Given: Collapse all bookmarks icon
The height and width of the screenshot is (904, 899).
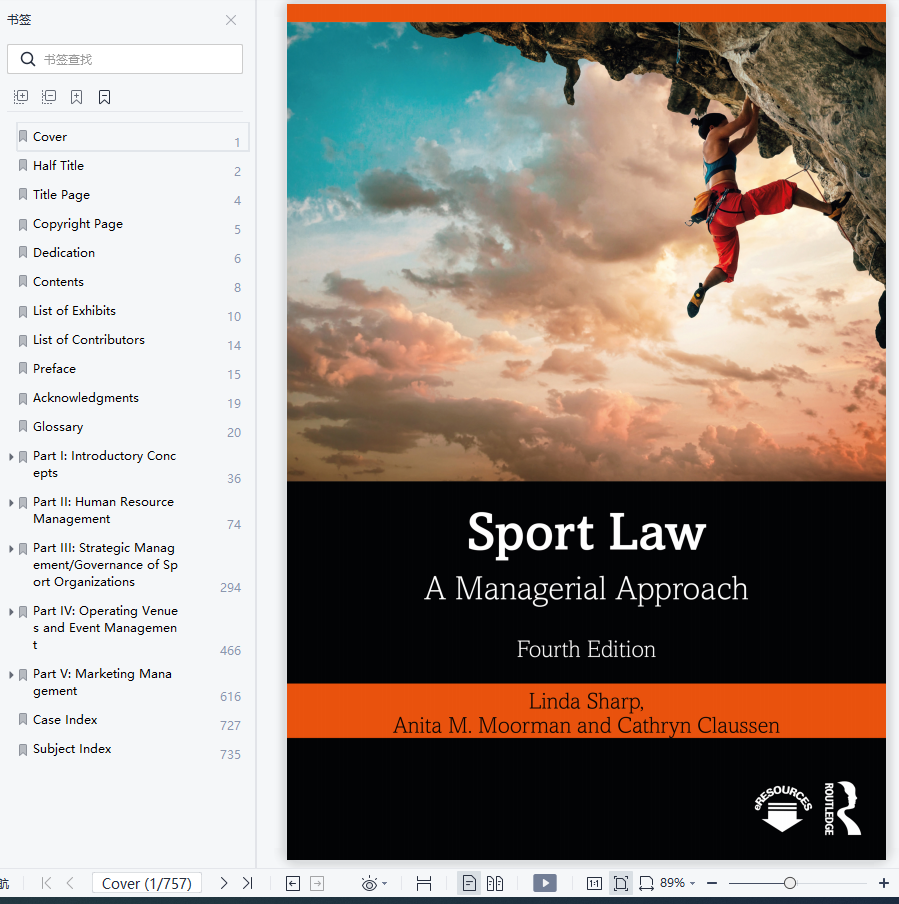Looking at the screenshot, I should [49, 97].
